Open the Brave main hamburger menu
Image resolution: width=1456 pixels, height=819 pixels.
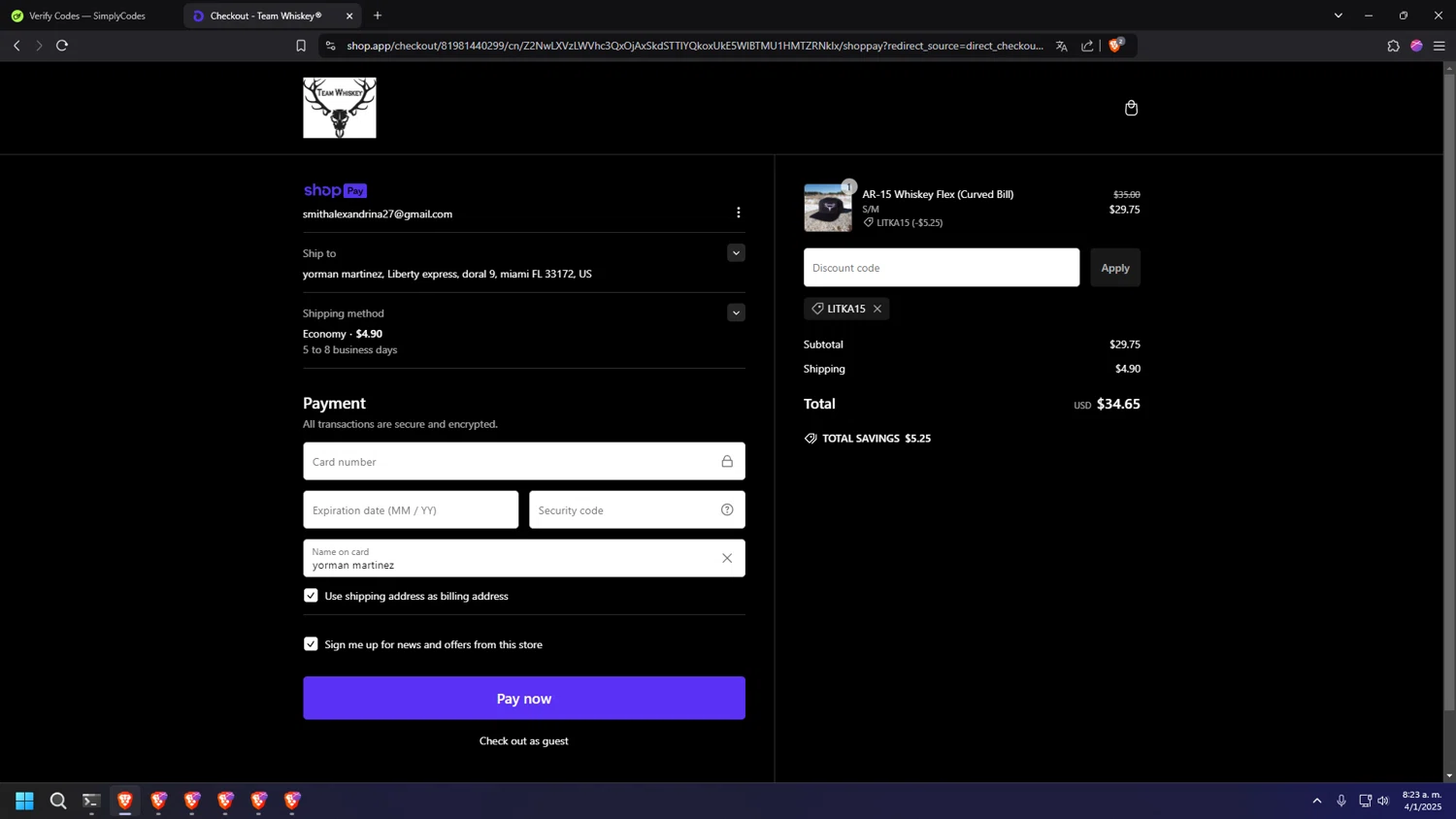point(1439,46)
